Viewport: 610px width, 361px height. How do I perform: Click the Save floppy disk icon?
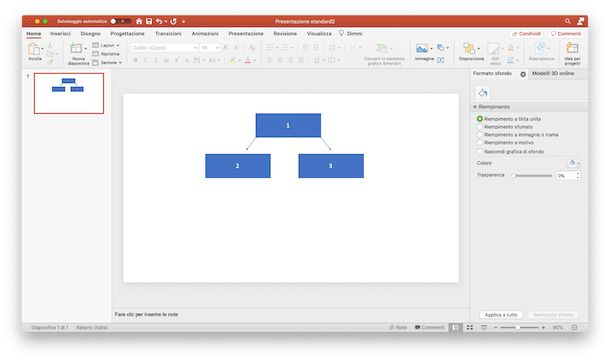tap(149, 21)
